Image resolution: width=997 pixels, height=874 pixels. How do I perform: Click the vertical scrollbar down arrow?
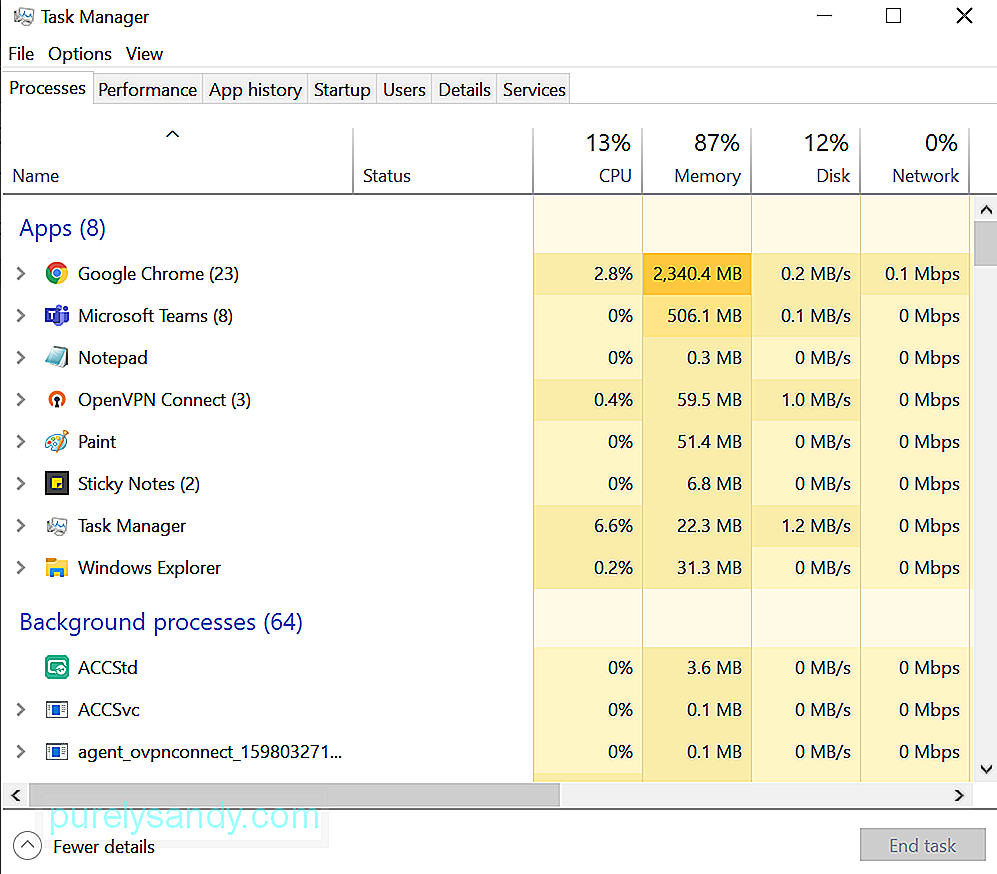pos(986,769)
